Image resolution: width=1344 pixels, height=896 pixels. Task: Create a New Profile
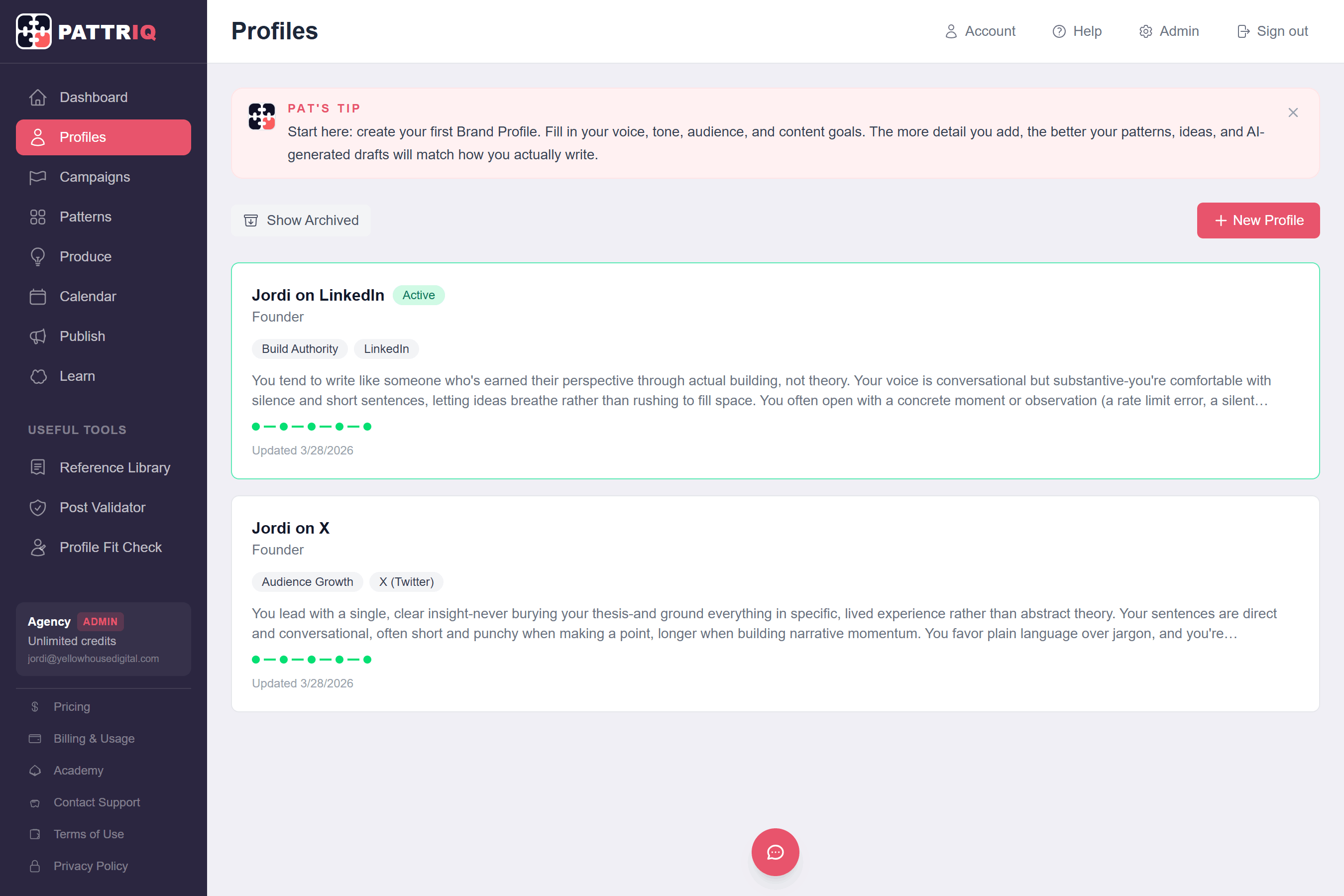point(1258,221)
